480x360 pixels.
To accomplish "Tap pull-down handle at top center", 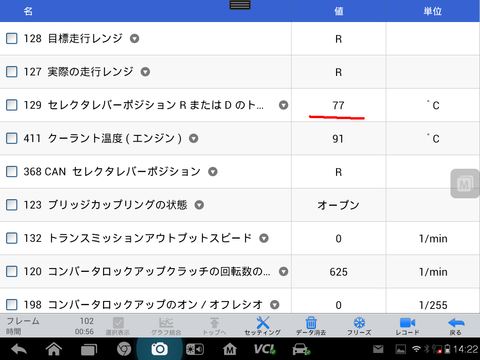I will coord(240,5).
